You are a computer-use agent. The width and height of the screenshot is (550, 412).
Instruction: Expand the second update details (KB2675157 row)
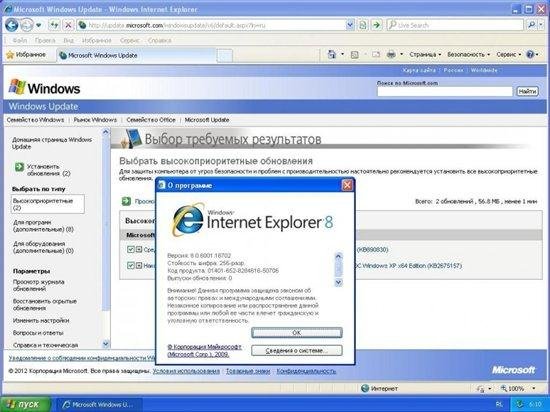(x=139, y=265)
